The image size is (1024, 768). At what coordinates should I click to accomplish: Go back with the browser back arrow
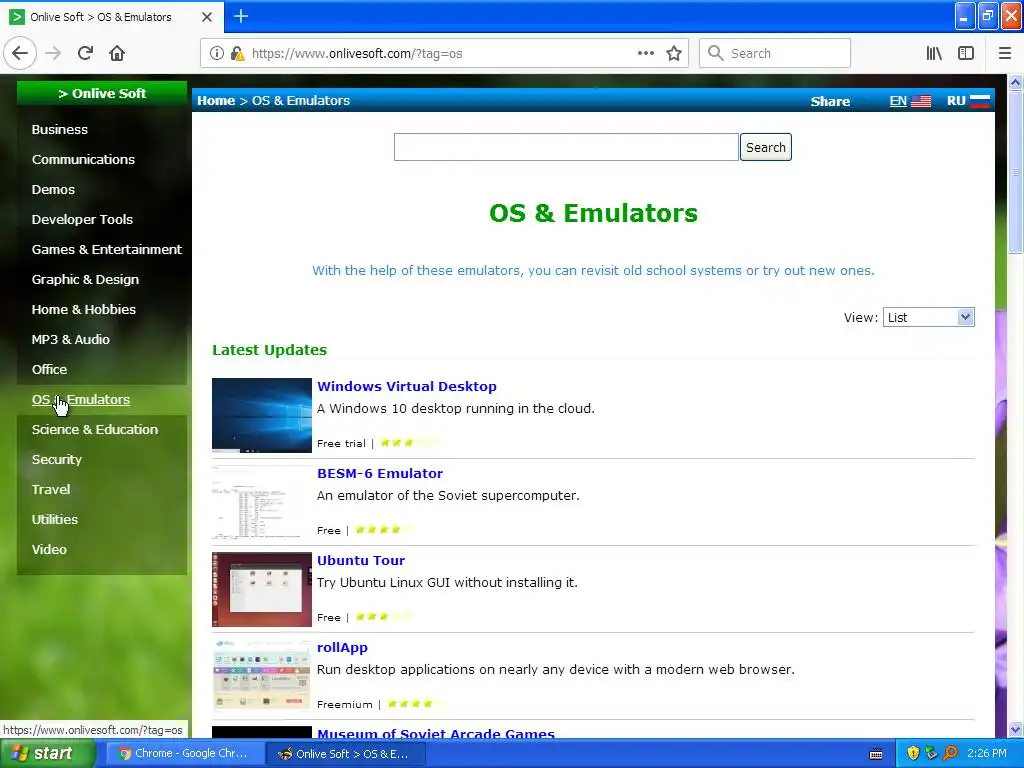tap(20, 54)
